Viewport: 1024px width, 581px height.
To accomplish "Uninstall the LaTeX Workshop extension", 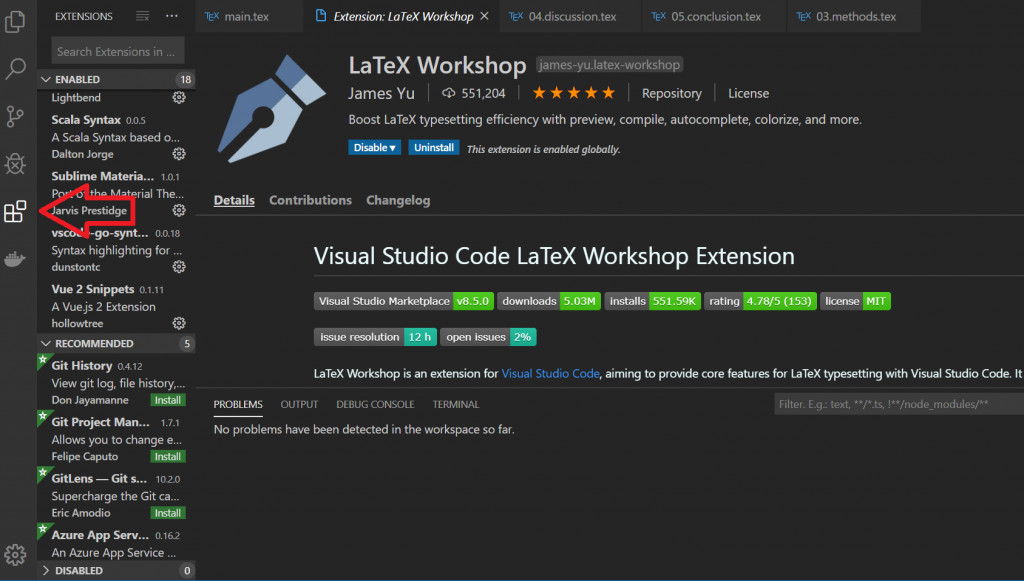I will [433, 147].
